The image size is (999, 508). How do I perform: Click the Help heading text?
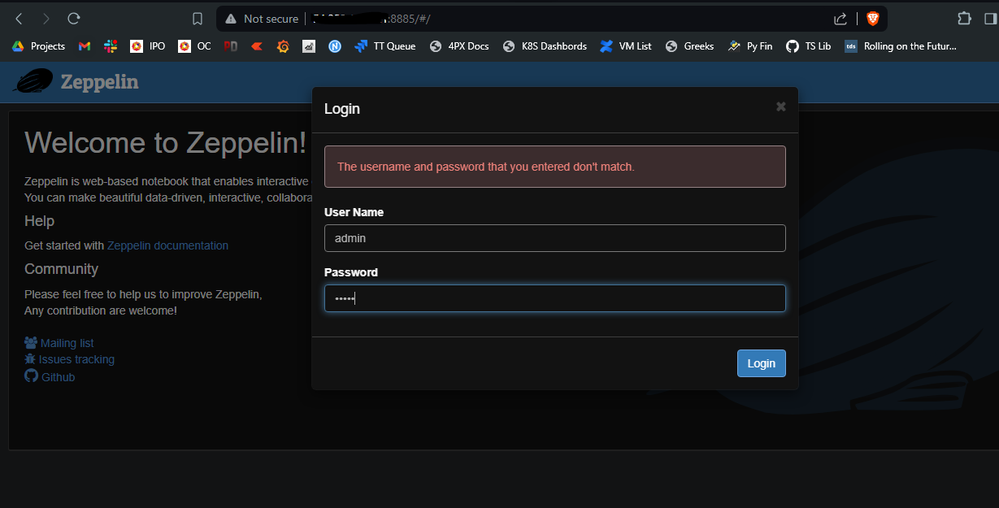[40, 221]
